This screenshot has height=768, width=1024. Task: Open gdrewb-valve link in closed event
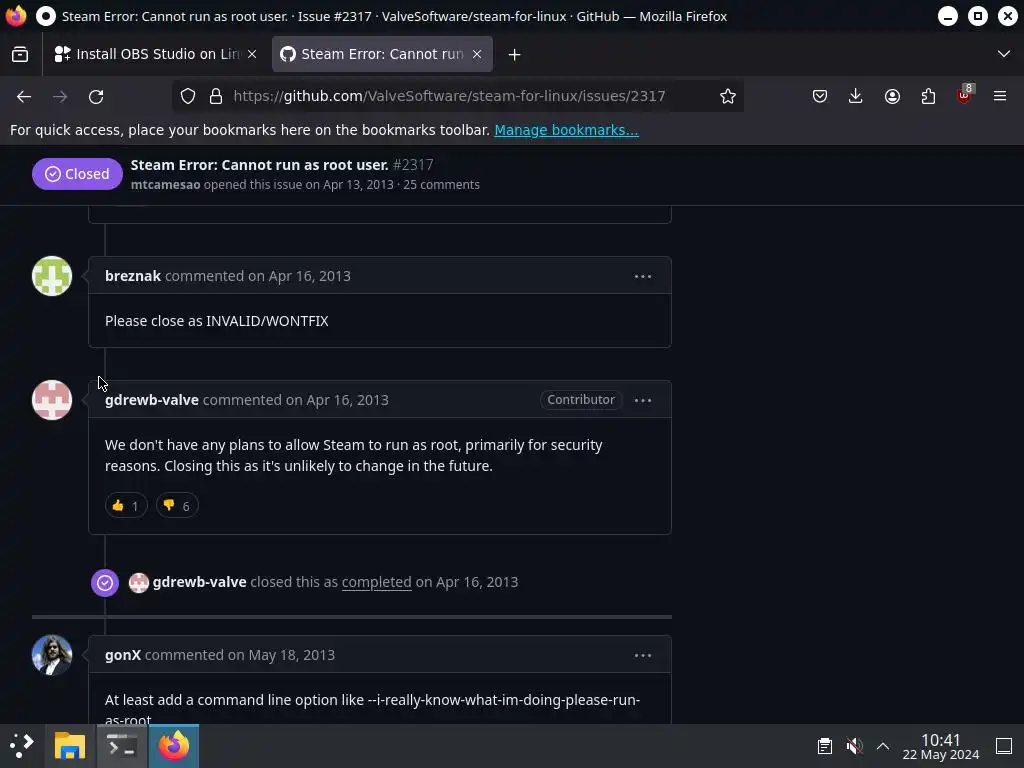(x=199, y=583)
